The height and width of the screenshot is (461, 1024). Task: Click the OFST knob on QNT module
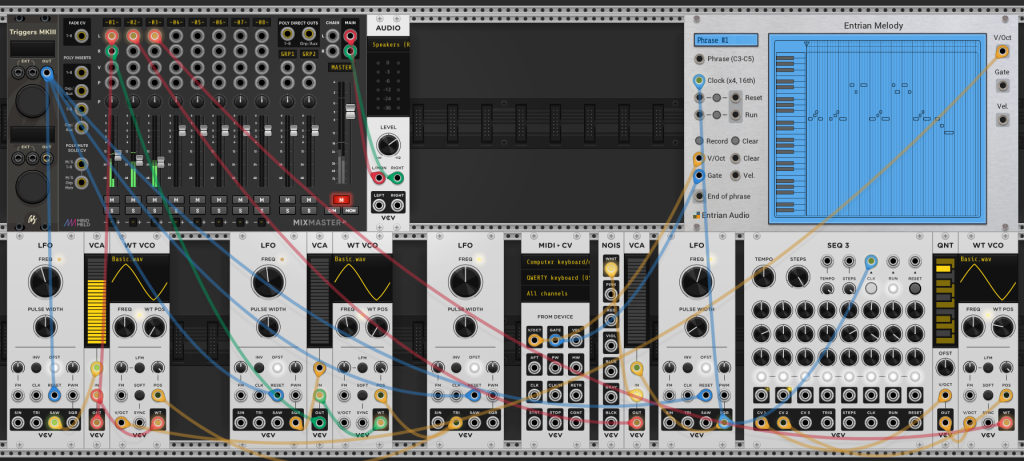click(945, 367)
